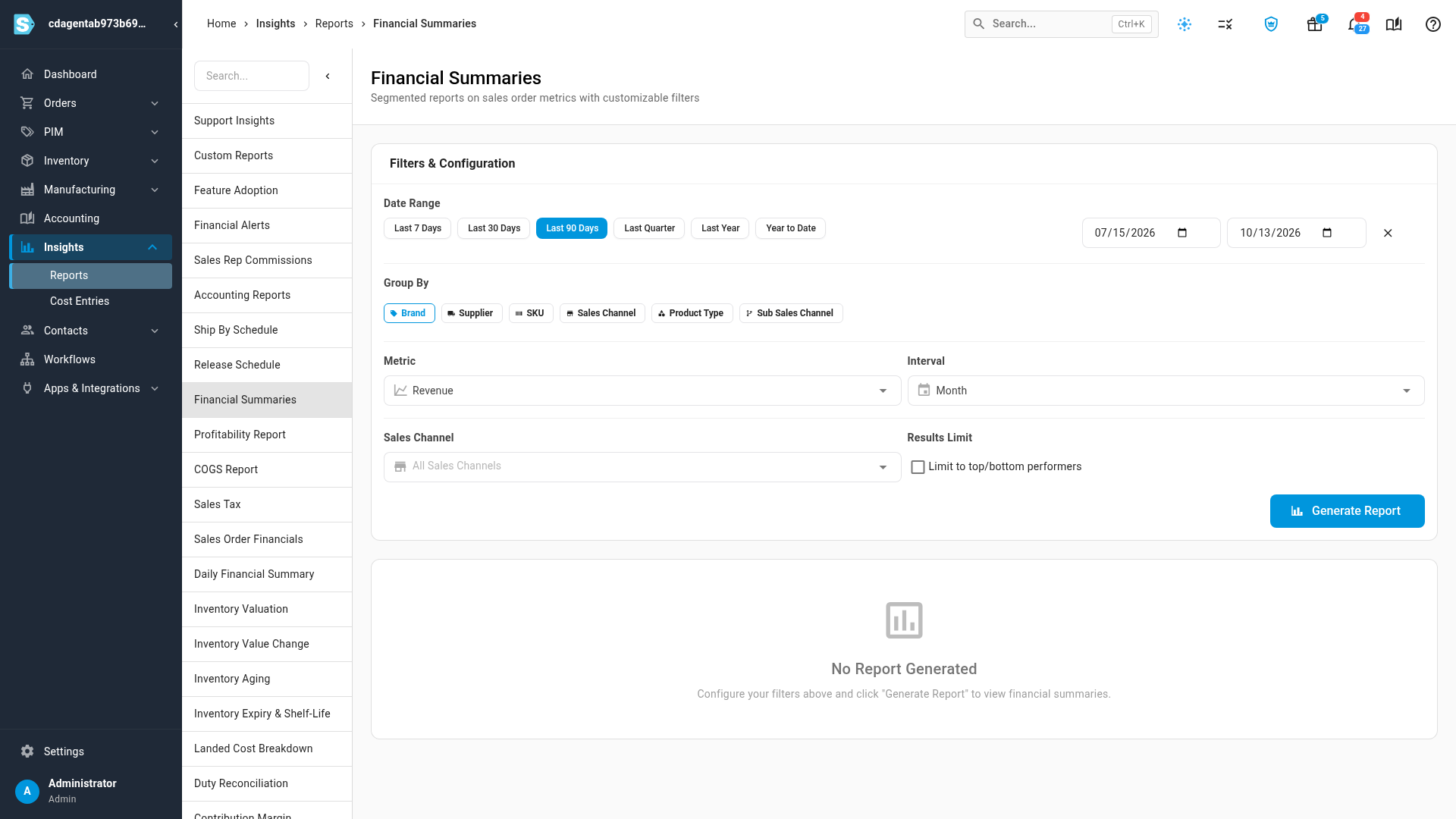The height and width of the screenshot is (819, 1456).
Task: Open the Interval Month dropdown
Action: 1166,391
